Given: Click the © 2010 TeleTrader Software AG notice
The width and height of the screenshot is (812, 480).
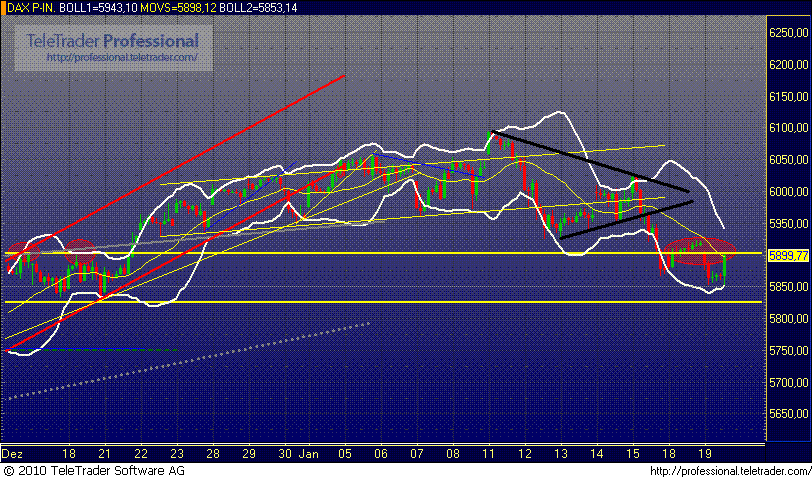Looking at the screenshot, I should point(94,471).
